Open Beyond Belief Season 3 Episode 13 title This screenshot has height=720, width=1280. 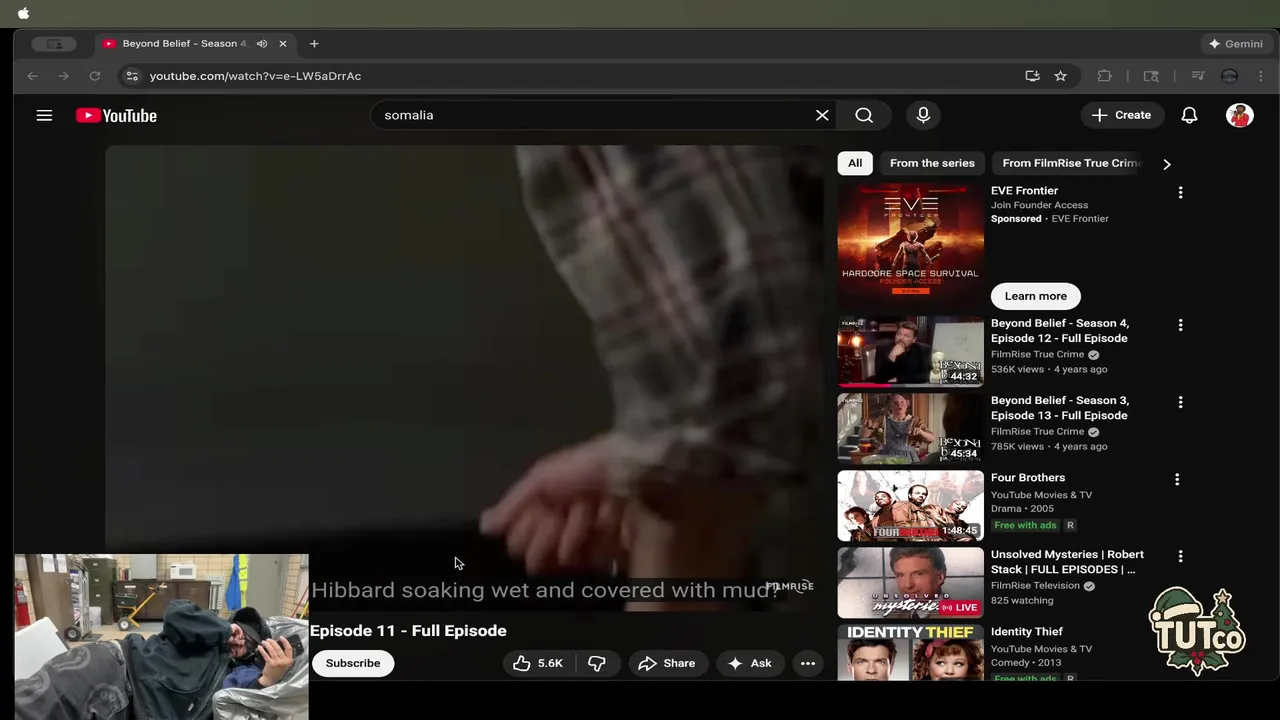pos(1060,408)
